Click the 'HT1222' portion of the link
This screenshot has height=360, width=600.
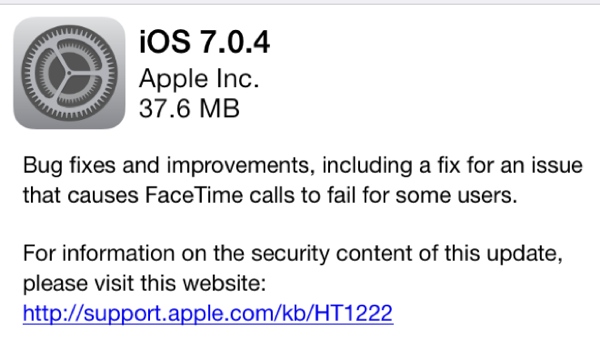click(354, 313)
